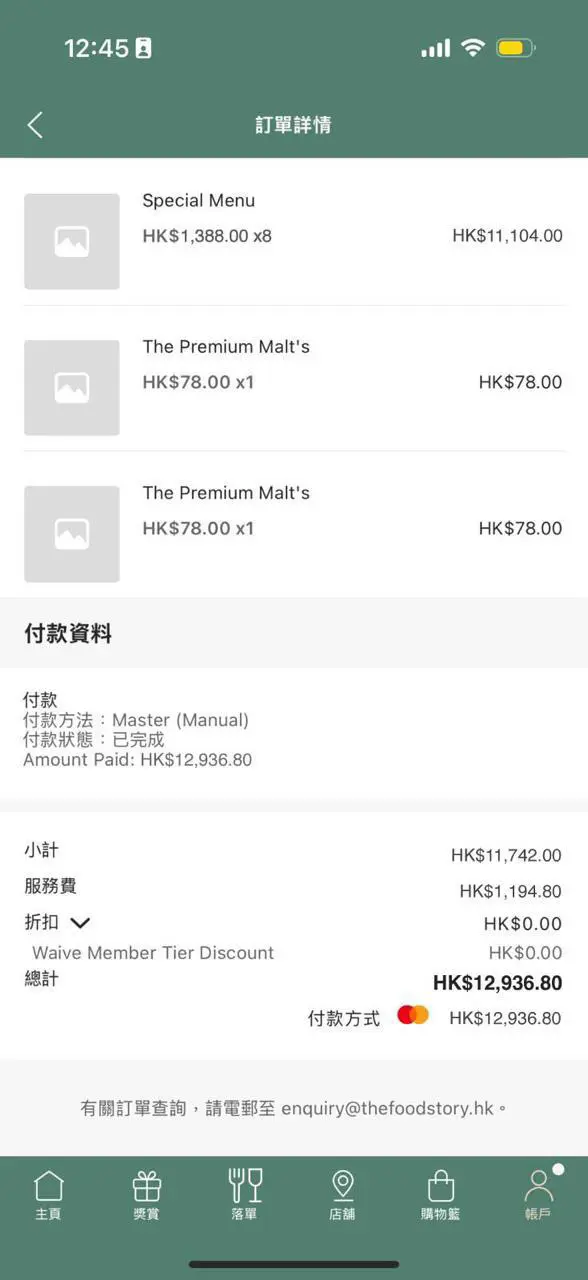
Task: Tap the battery indicator in the status bar
Action: point(515,46)
